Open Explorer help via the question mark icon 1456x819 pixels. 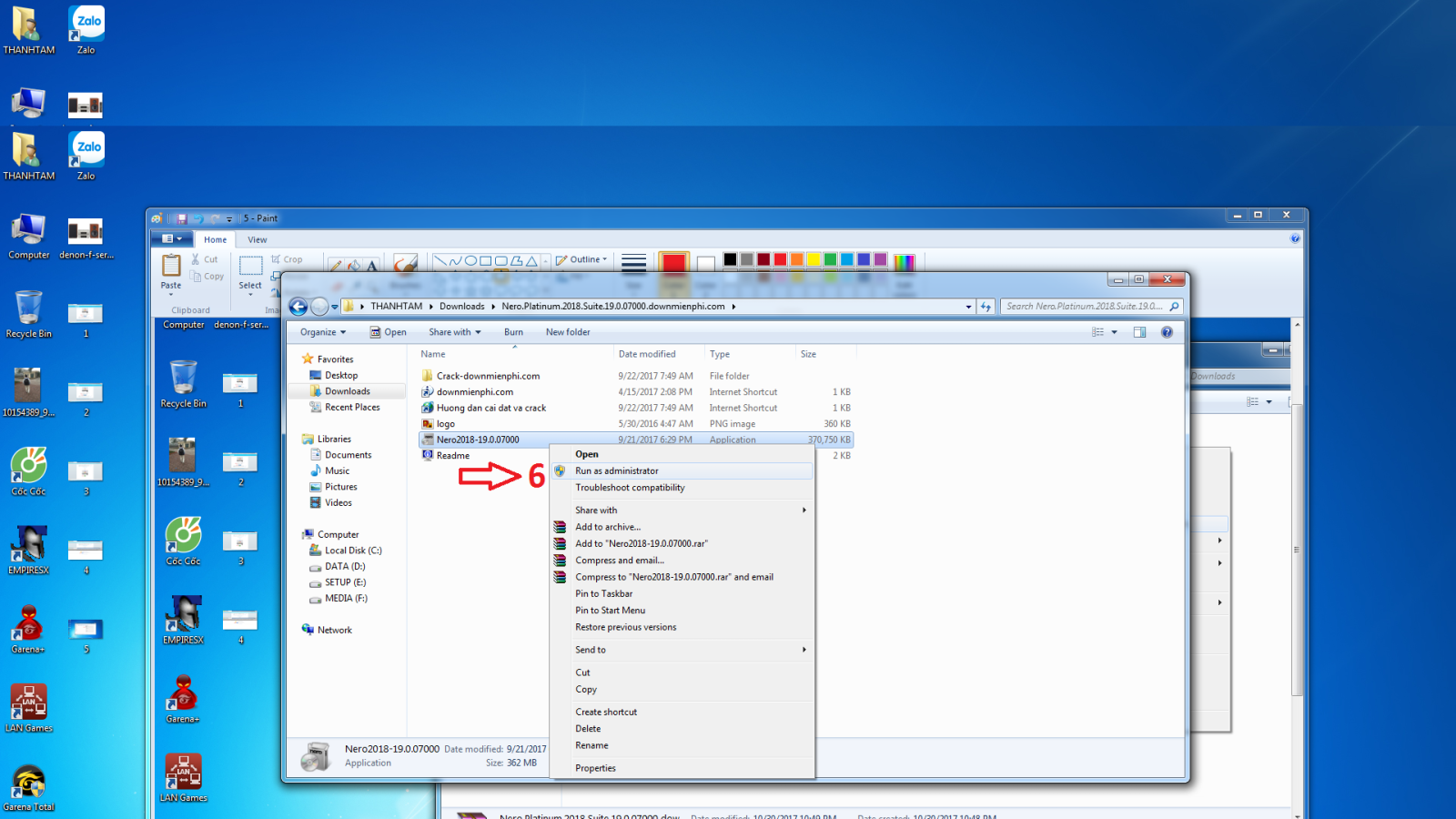(1167, 332)
